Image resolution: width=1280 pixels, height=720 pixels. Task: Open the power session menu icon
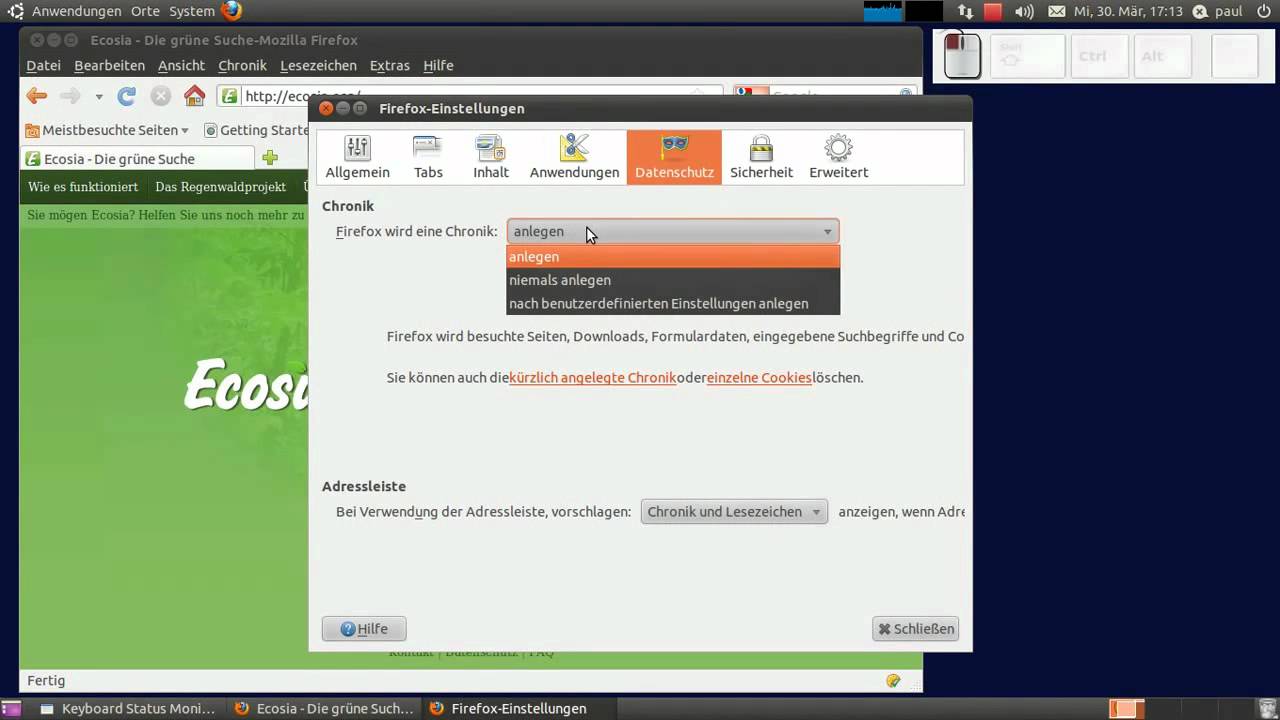tap(1263, 11)
